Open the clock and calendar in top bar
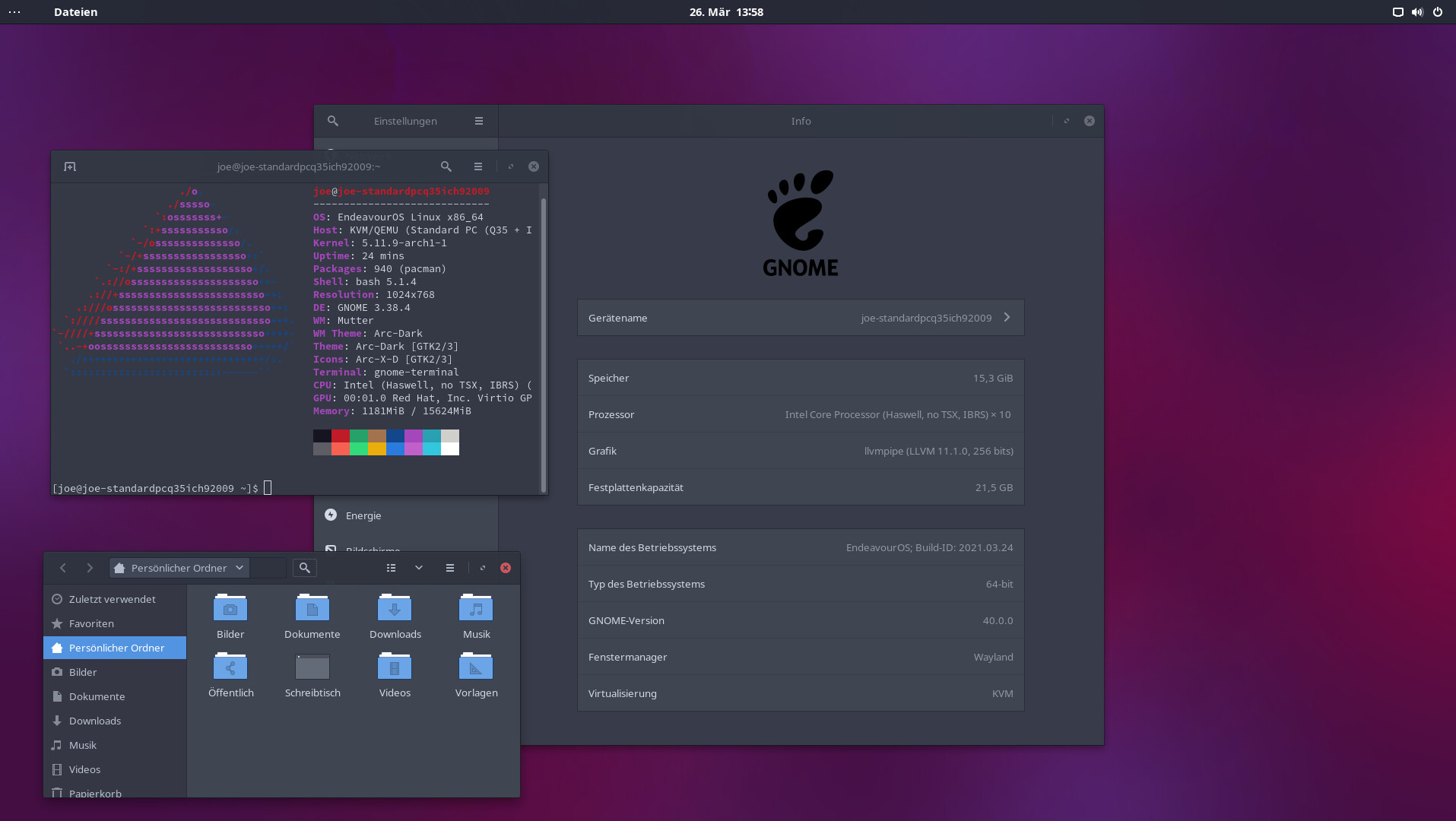This screenshot has height=821, width=1456. pyautogui.click(x=726, y=12)
